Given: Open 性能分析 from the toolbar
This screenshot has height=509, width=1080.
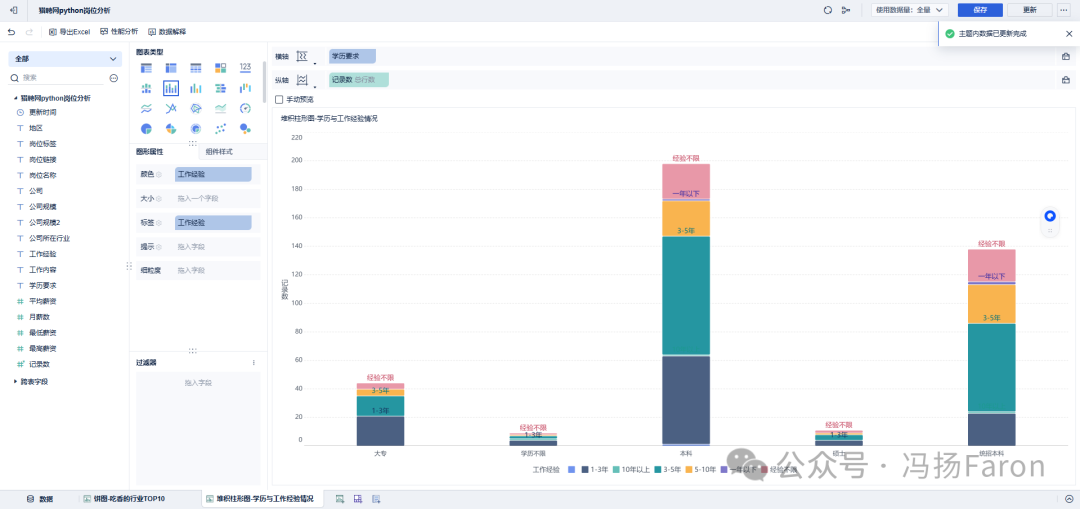Looking at the screenshot, I should click(119, 32).
